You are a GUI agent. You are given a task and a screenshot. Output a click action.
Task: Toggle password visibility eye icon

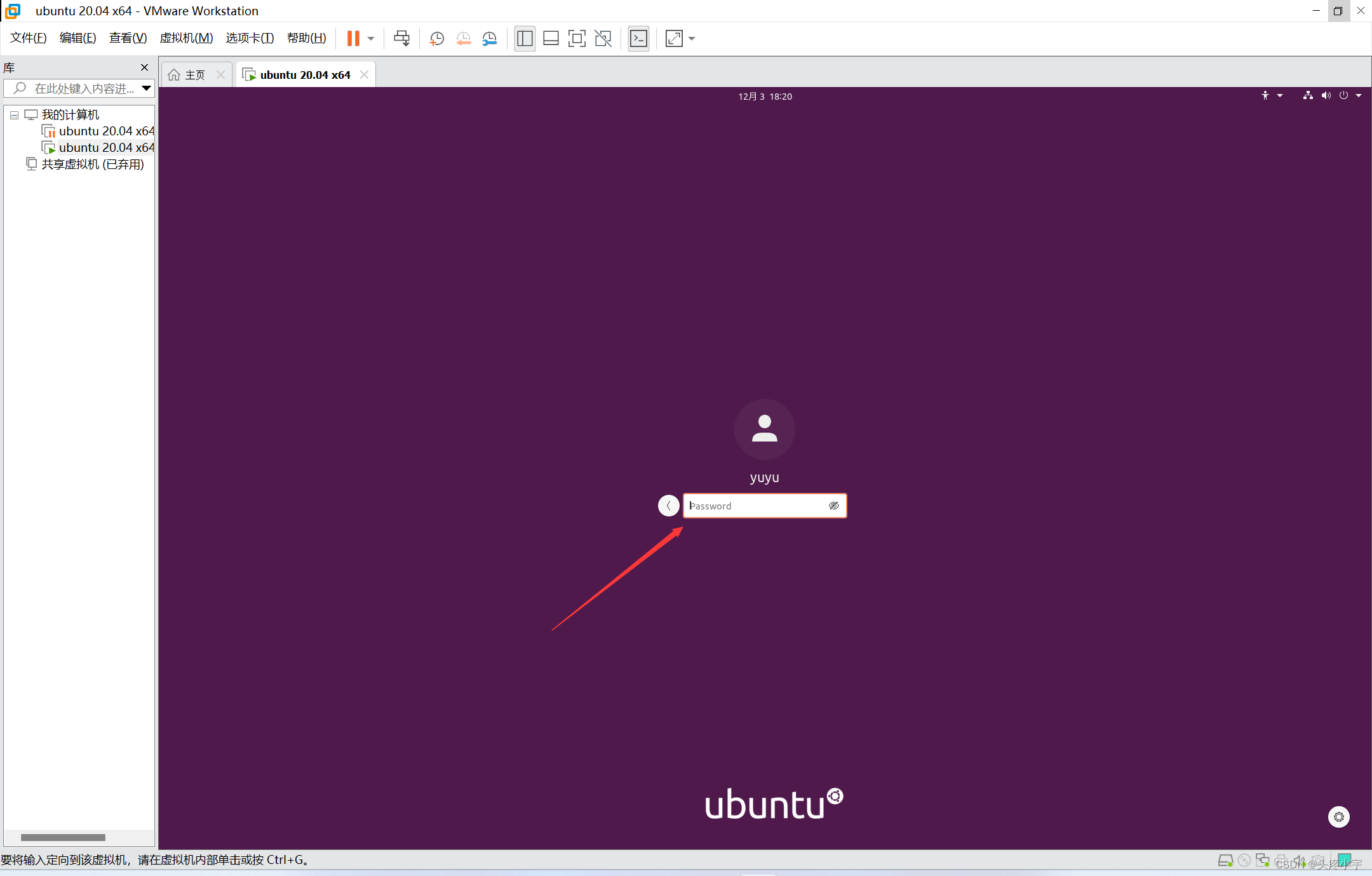pos(833,506)
